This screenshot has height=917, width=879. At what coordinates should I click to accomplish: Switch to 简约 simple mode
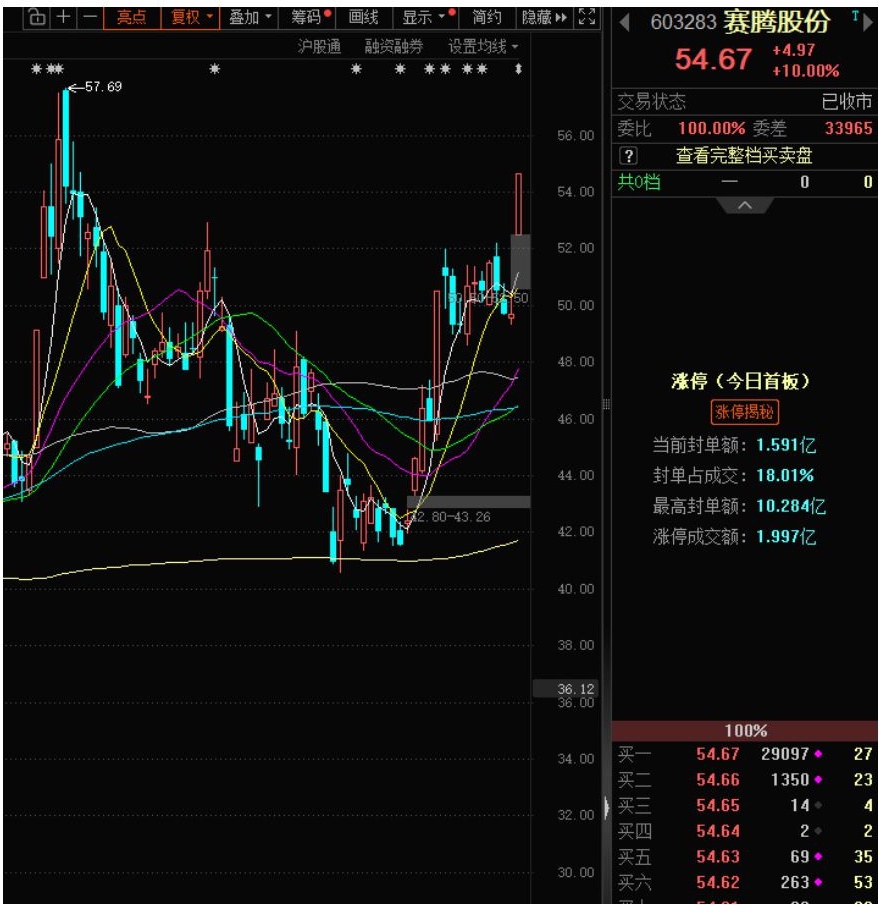pos(487,17)
